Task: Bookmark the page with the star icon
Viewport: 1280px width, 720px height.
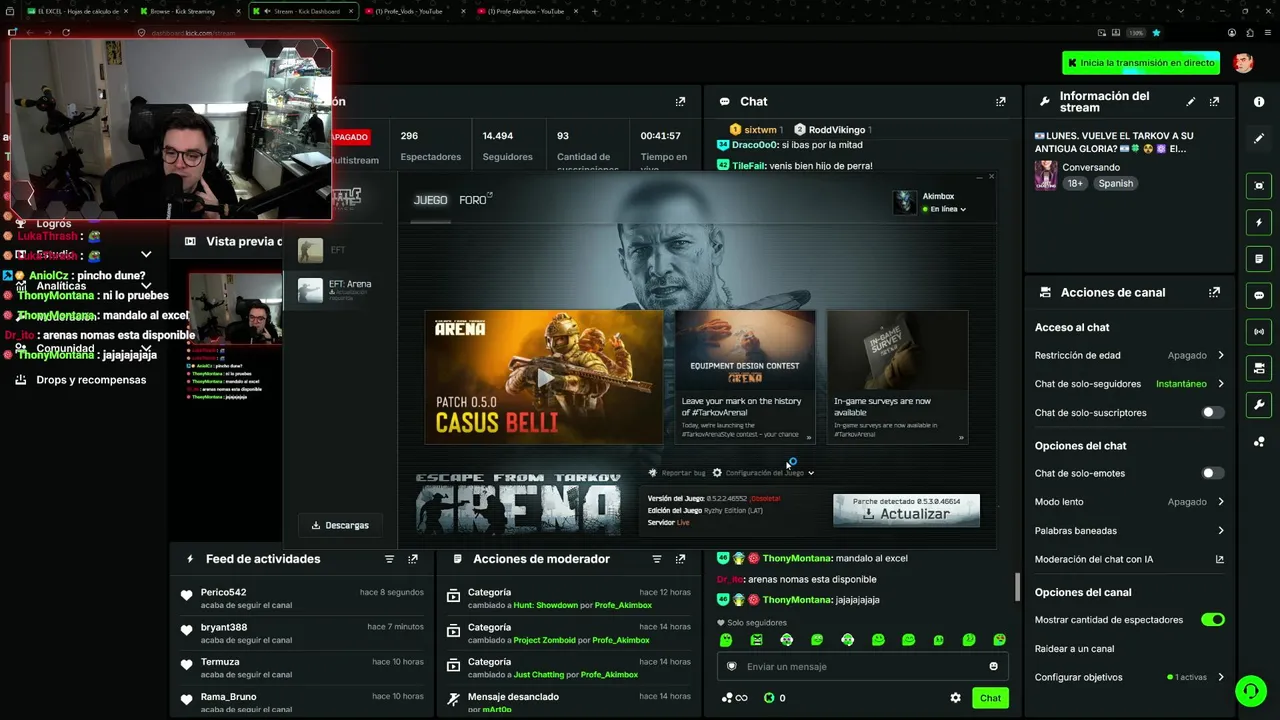Action: coord(1156,32)
